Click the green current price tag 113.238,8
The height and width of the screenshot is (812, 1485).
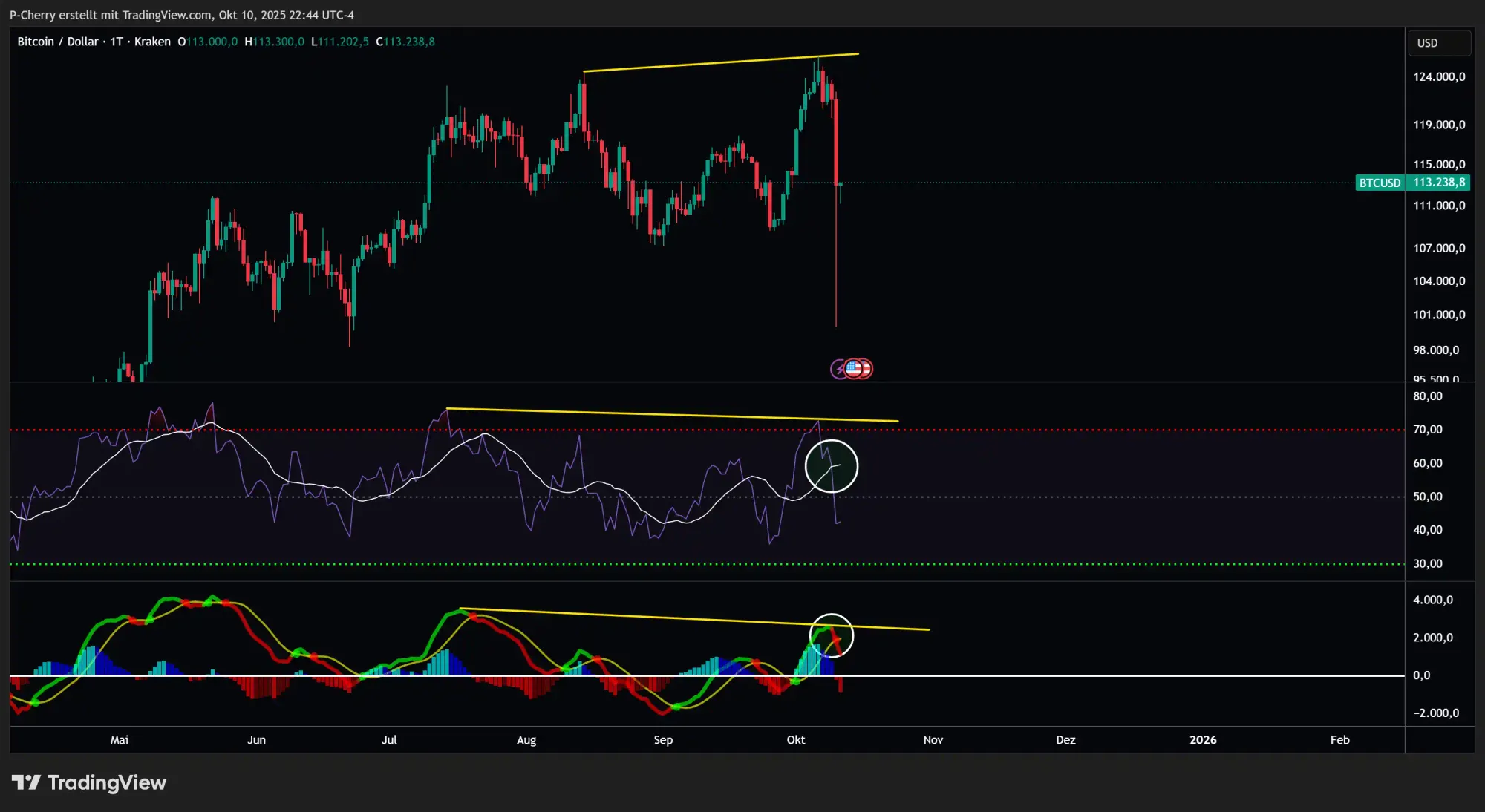[x=1439, y=183]
